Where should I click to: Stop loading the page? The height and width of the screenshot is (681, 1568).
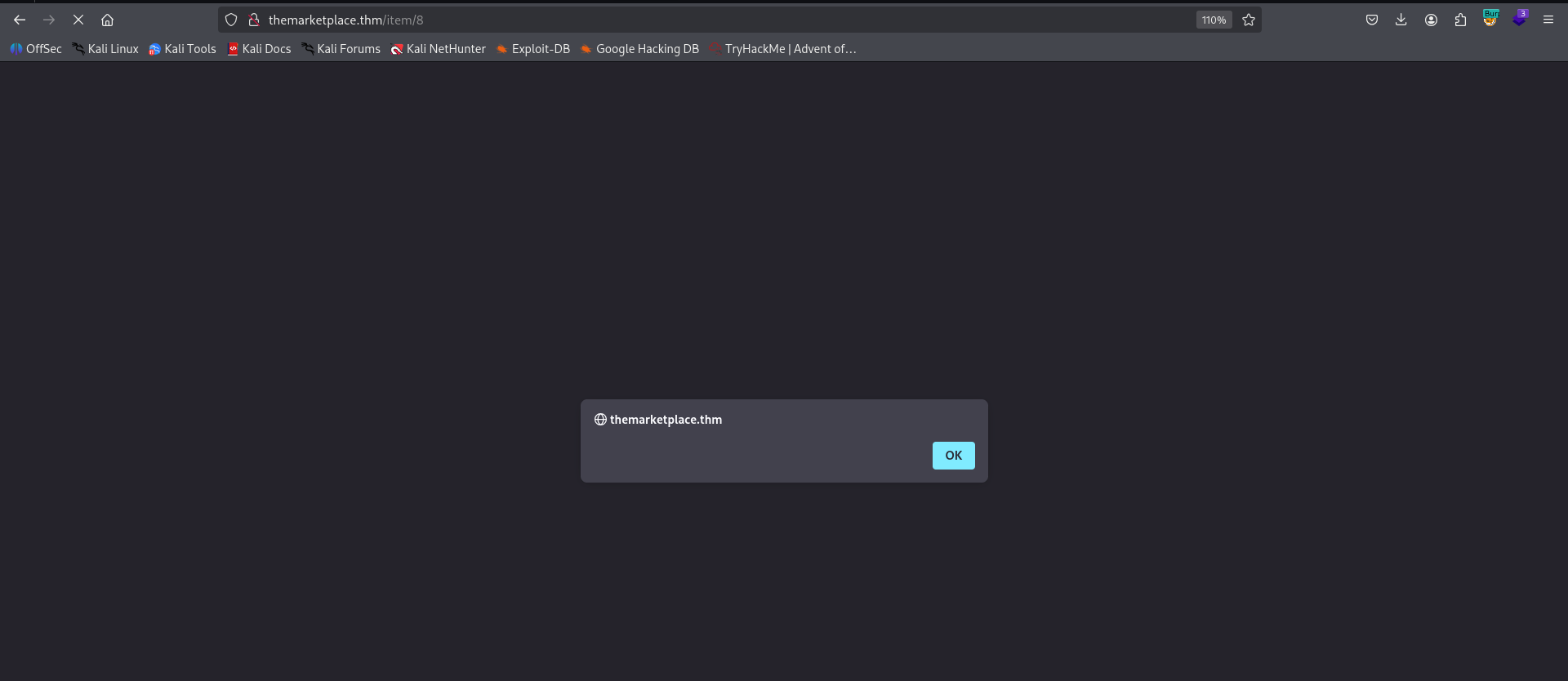(78, 20)
